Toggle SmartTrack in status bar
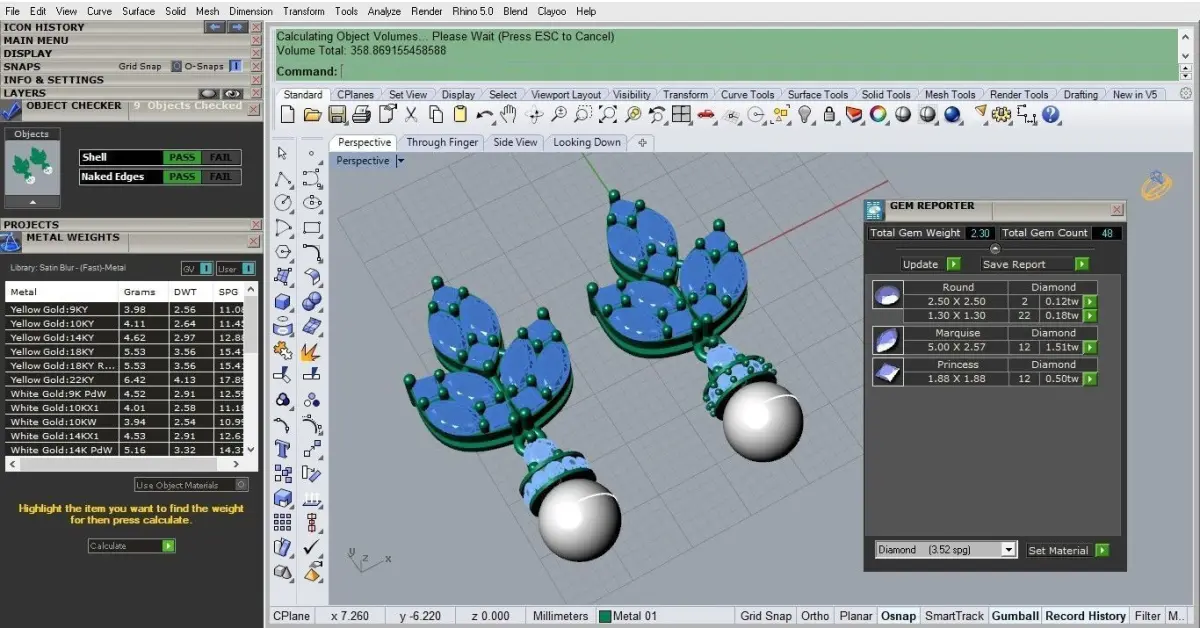This screenshot has width=1200, height=628. coord(954,616)
